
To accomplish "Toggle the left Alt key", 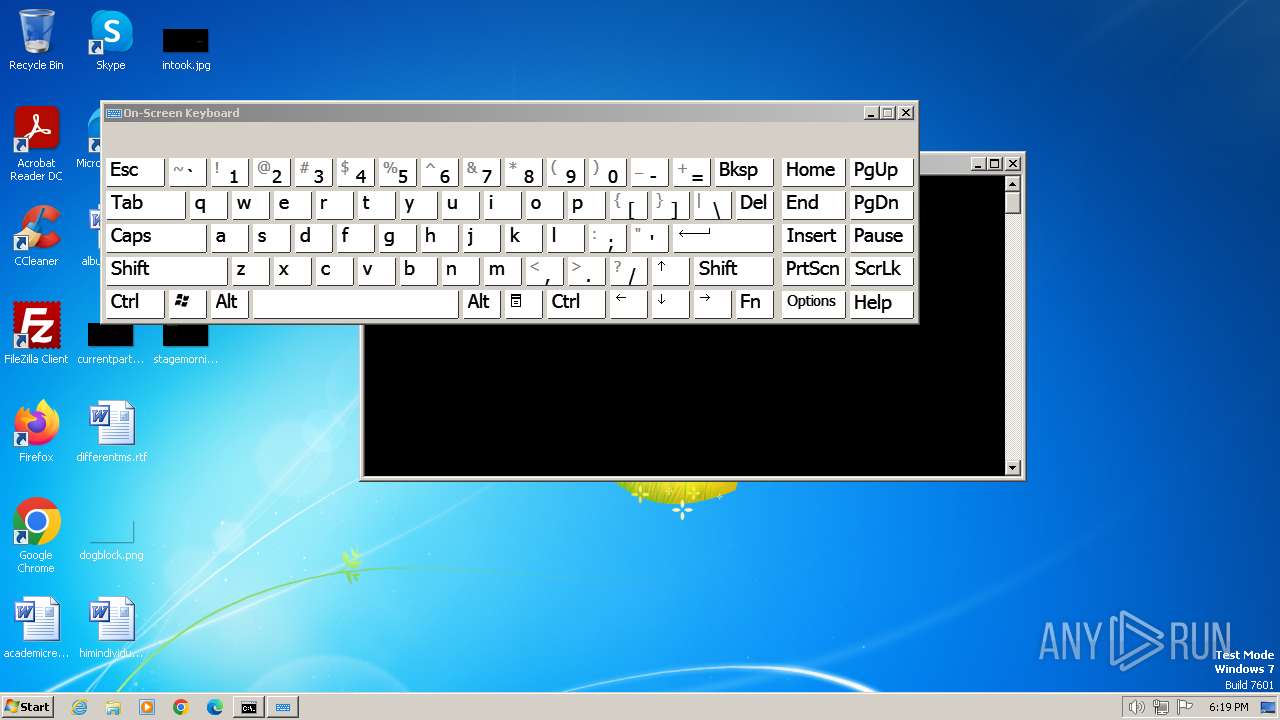I will pos(230,302).
